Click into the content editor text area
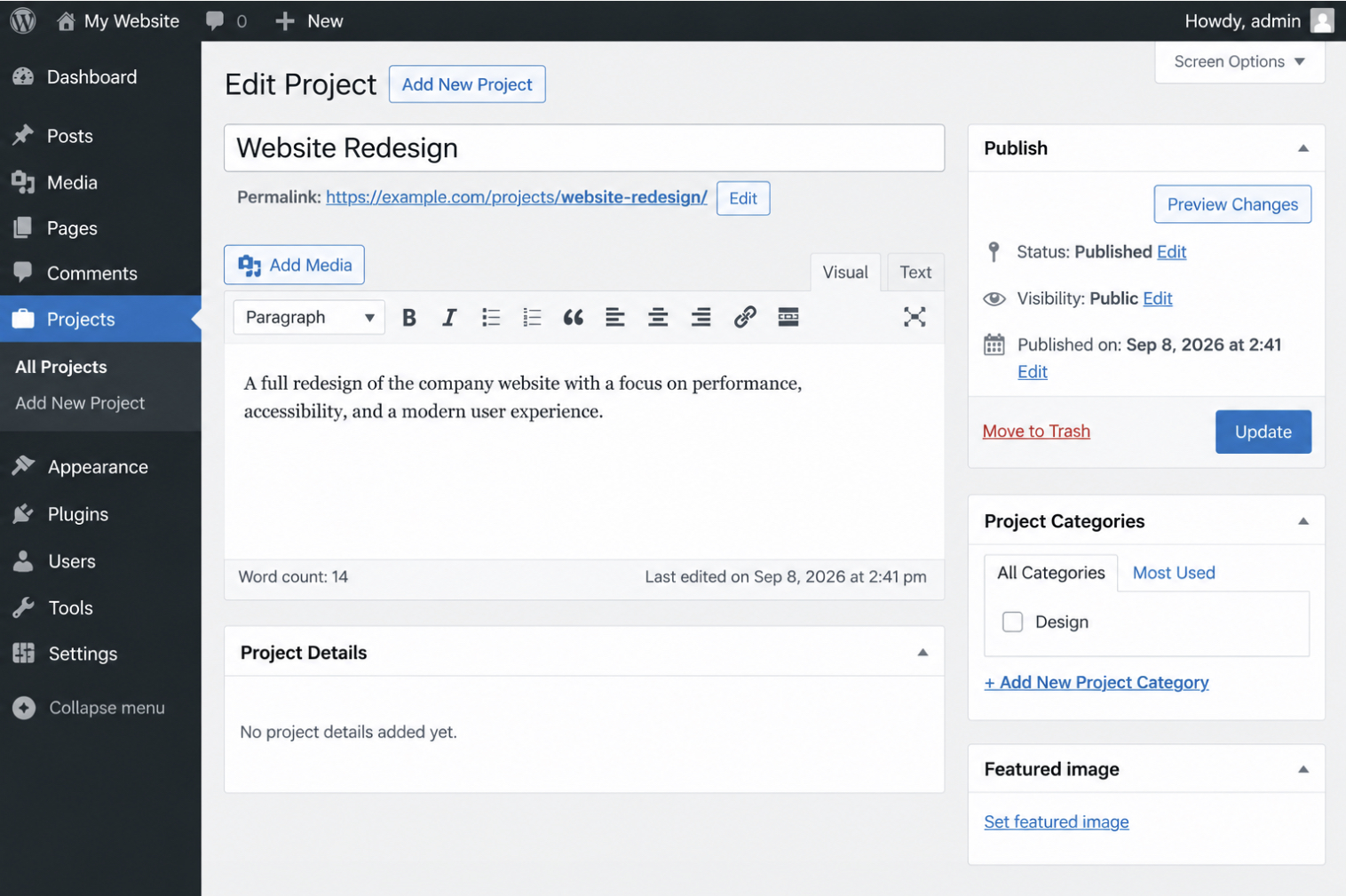The image size is (1346, 896). pyautogui.click(x=584, y=451)
